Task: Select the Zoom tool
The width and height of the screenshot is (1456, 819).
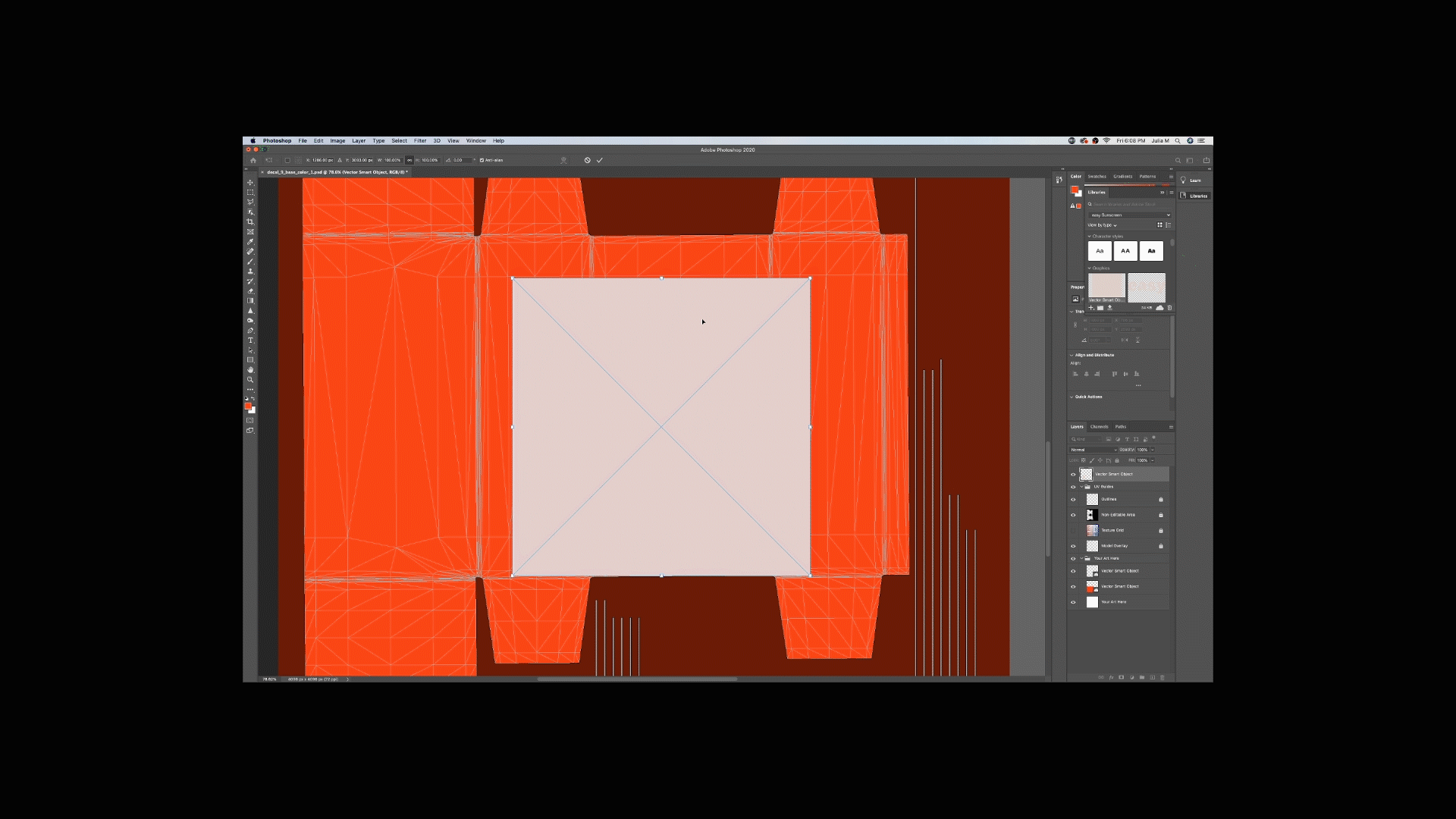Action: coord(250,380)
